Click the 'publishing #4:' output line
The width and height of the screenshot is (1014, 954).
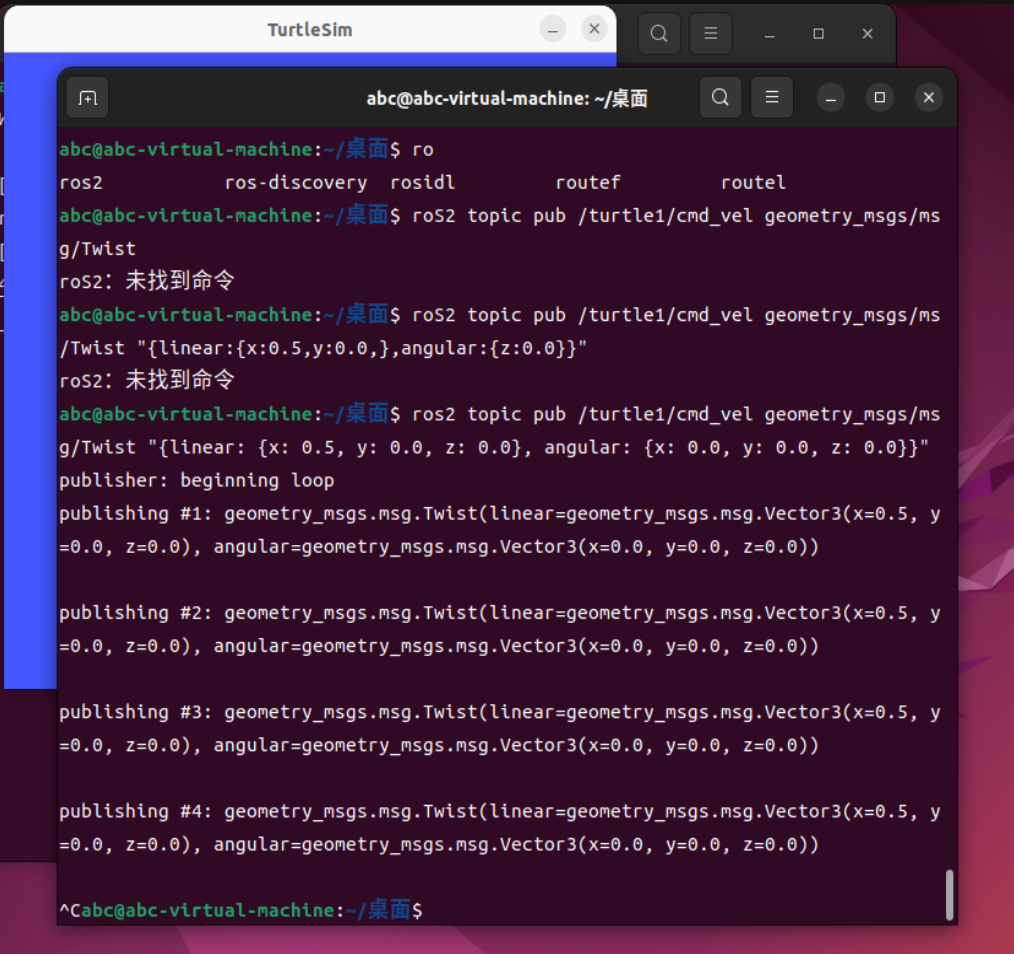(x=499, y=828)
